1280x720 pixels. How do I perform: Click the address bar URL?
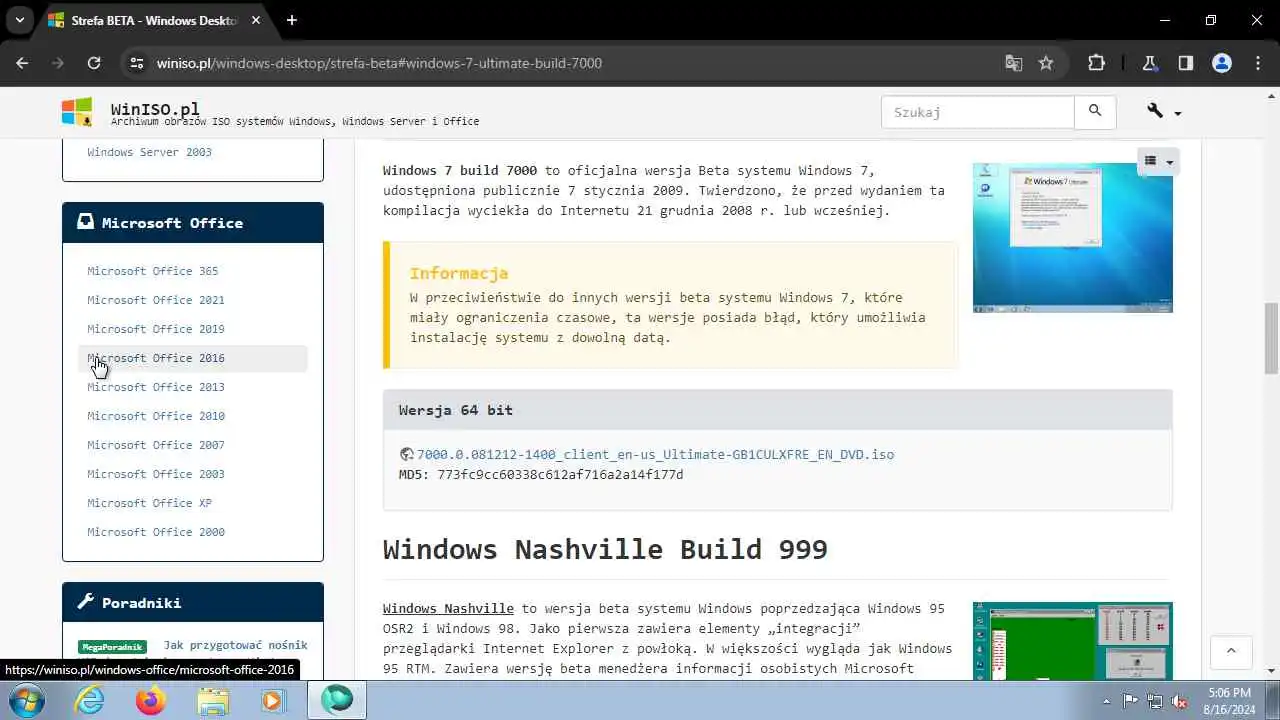coord(379,63)
